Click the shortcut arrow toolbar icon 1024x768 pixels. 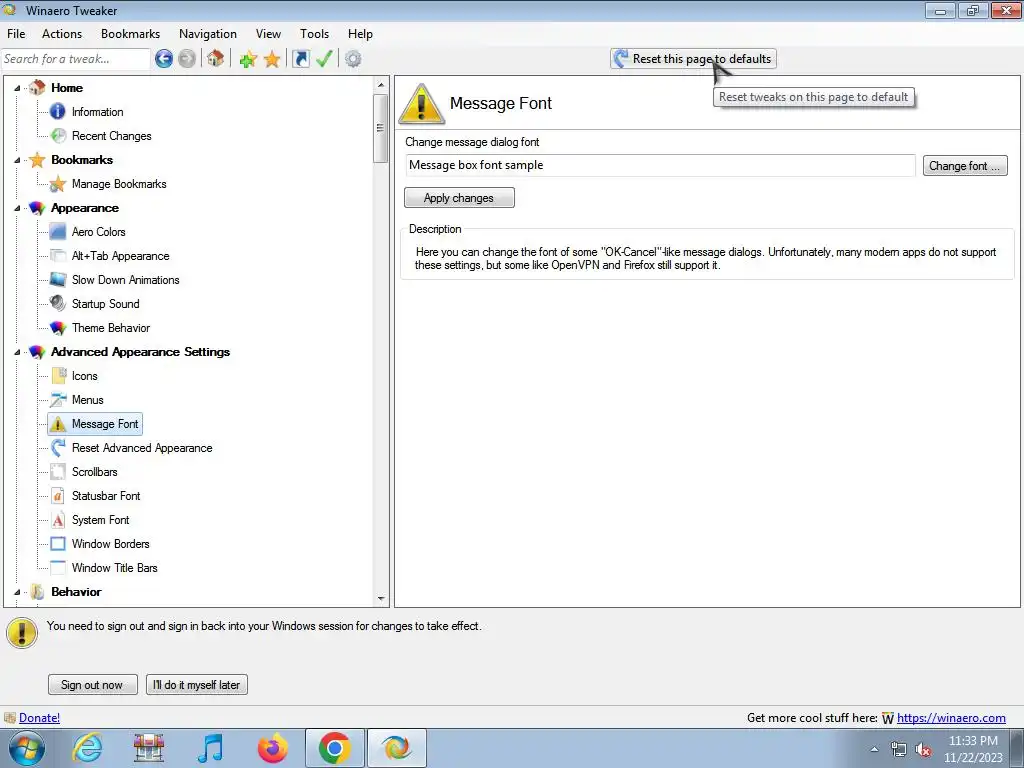tap(300, 59)
